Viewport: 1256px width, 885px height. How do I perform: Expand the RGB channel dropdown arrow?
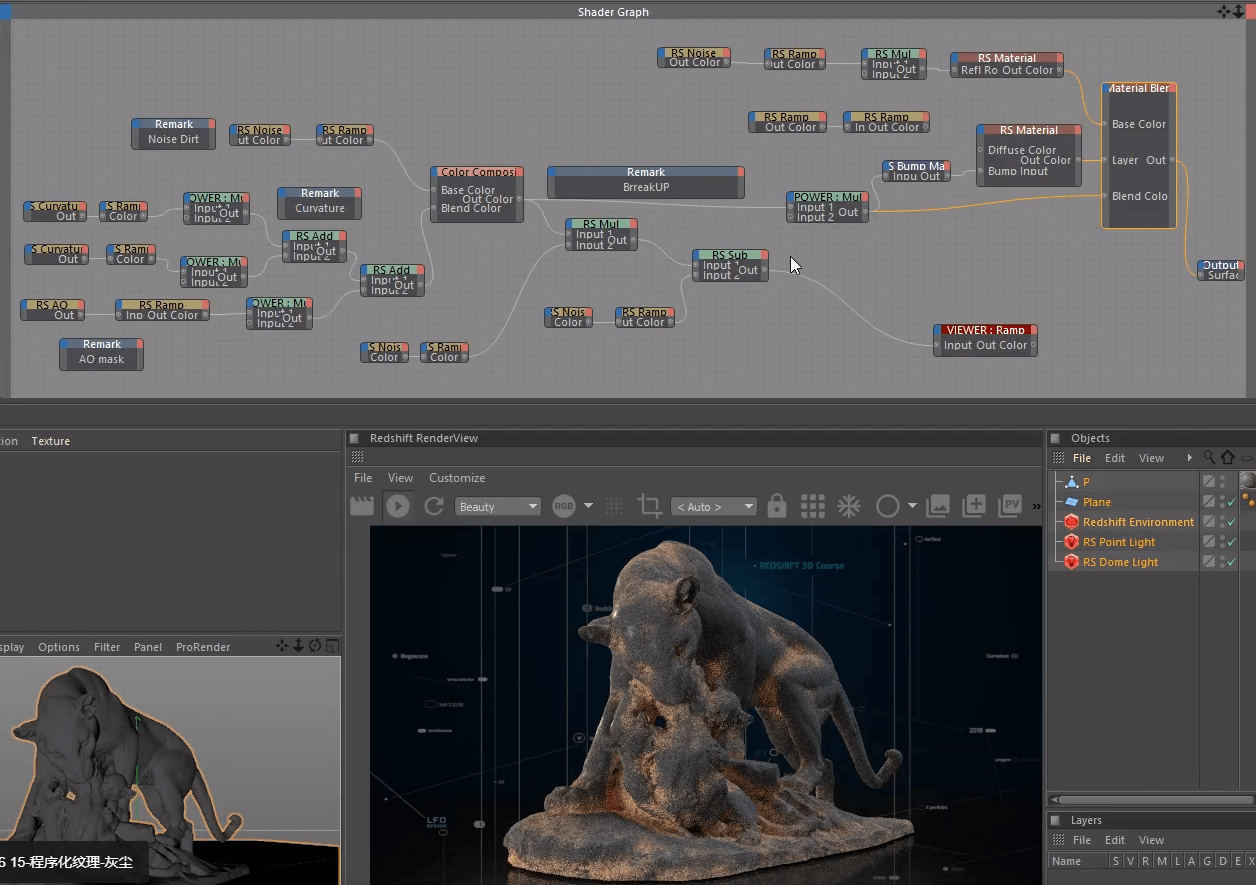(x=589, y=507)
